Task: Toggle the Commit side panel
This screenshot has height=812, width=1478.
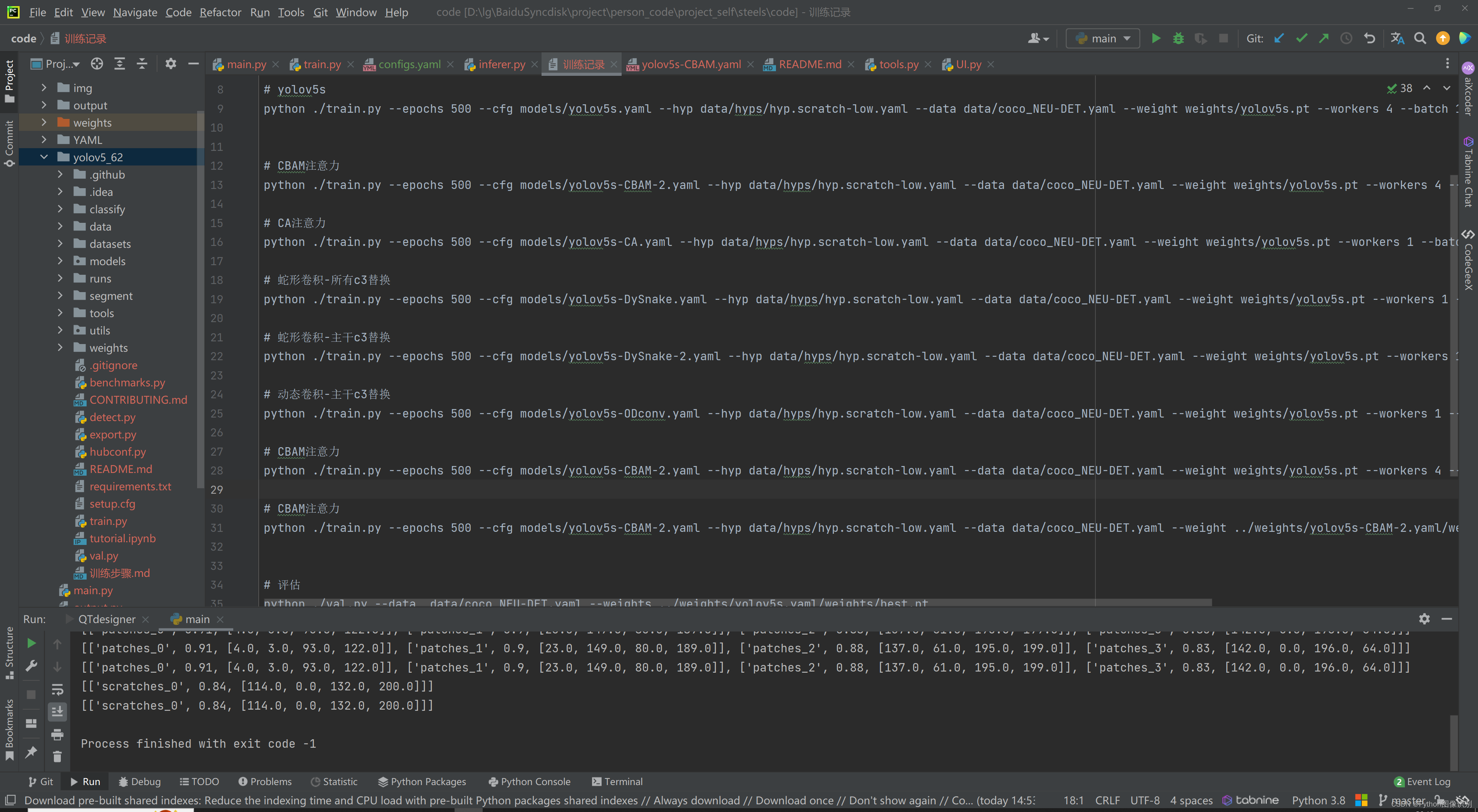Action: click(x=9, y=144)
